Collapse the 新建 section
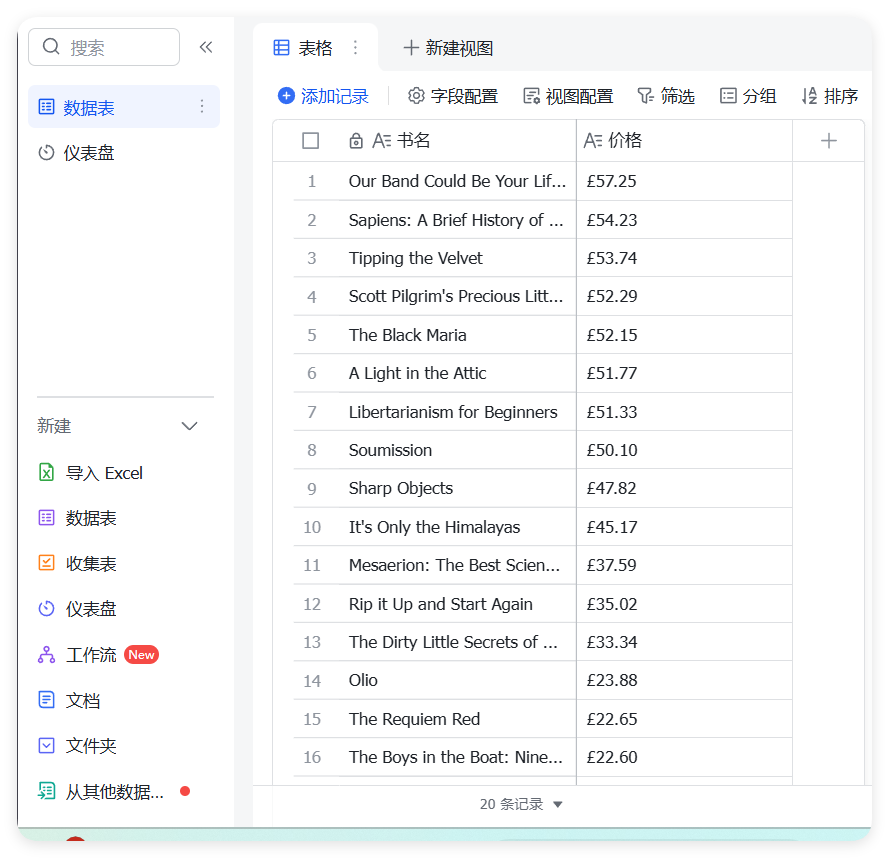This screenshot has width=889, height=858. pyautogui.click(x=189, y=426)
